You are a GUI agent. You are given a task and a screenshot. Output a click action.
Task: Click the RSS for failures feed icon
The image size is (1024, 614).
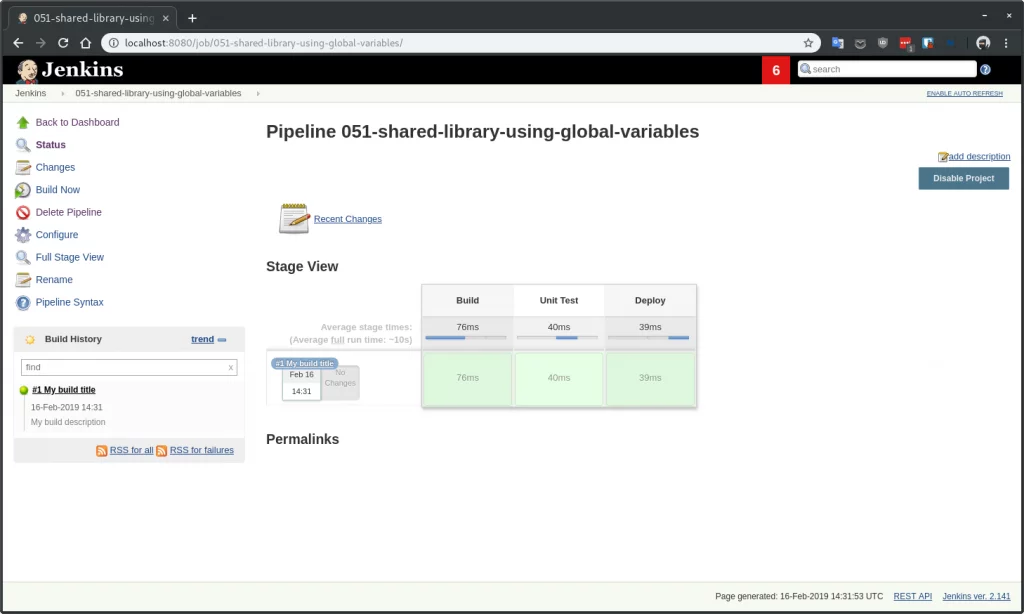[x=162, y=451]
